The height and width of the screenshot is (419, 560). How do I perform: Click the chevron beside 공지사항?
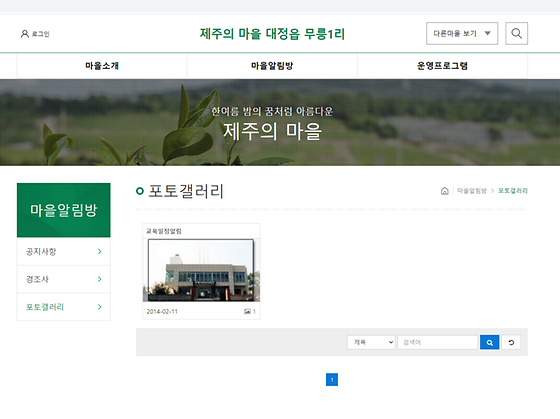tap(100, 251)
